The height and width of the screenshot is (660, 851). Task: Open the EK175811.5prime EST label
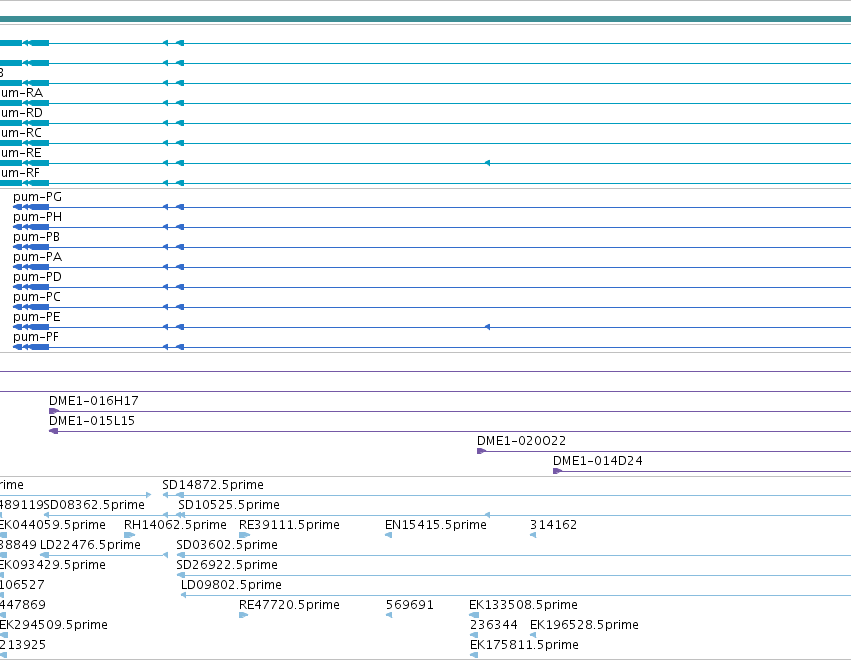pyautogui.click(x=524, y=646)
